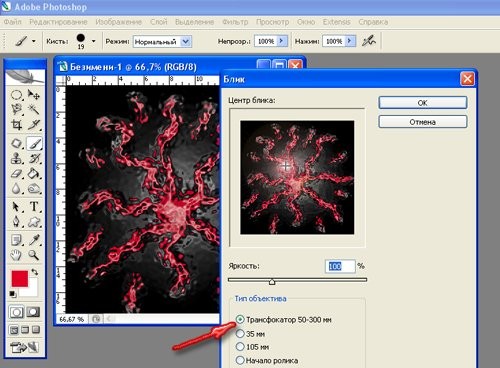This screenshot has height=368, width=500.
Task: Open the Изображение menu
Action: point(118,22)
